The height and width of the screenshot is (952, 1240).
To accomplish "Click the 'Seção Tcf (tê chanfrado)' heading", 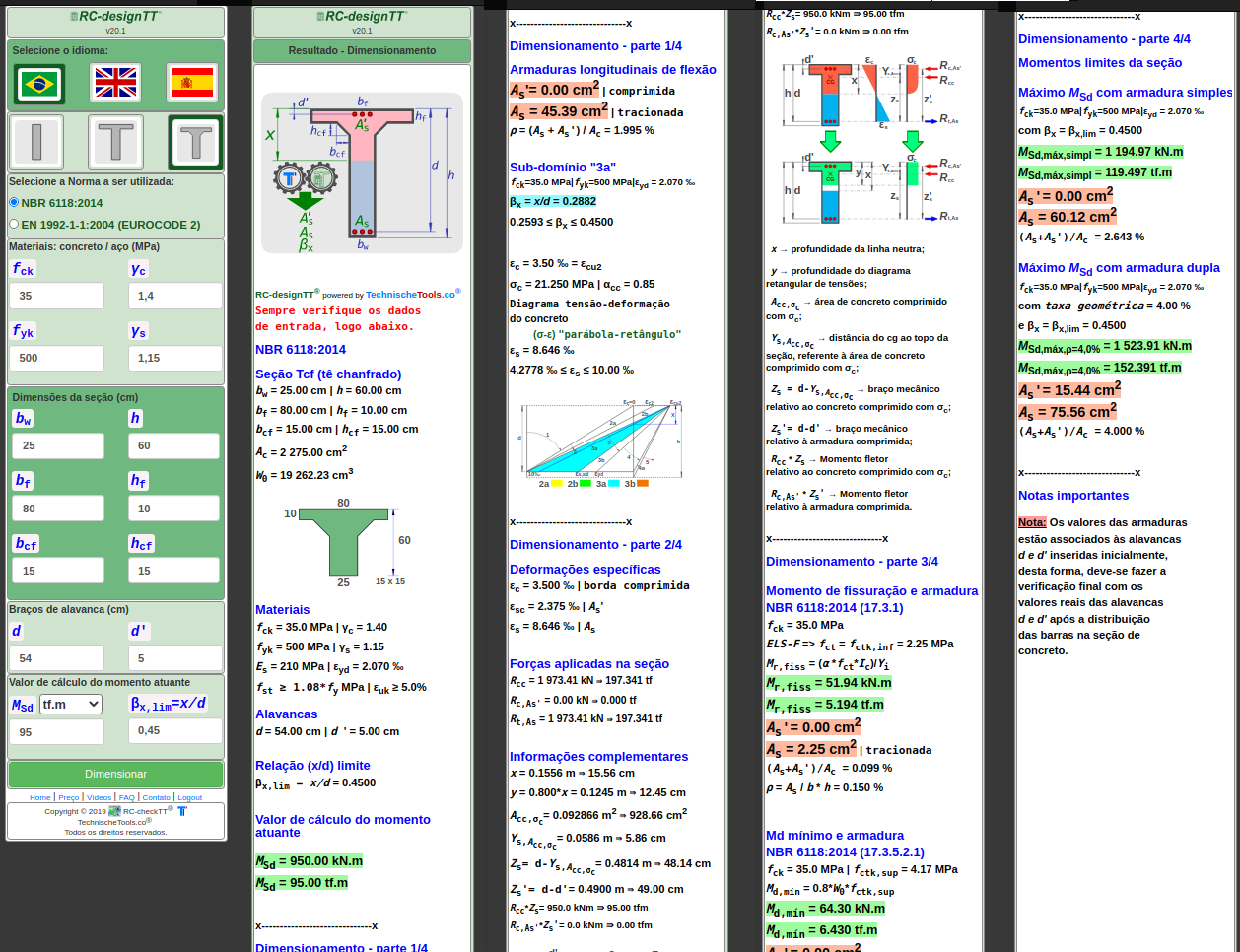I will point(328,374).
